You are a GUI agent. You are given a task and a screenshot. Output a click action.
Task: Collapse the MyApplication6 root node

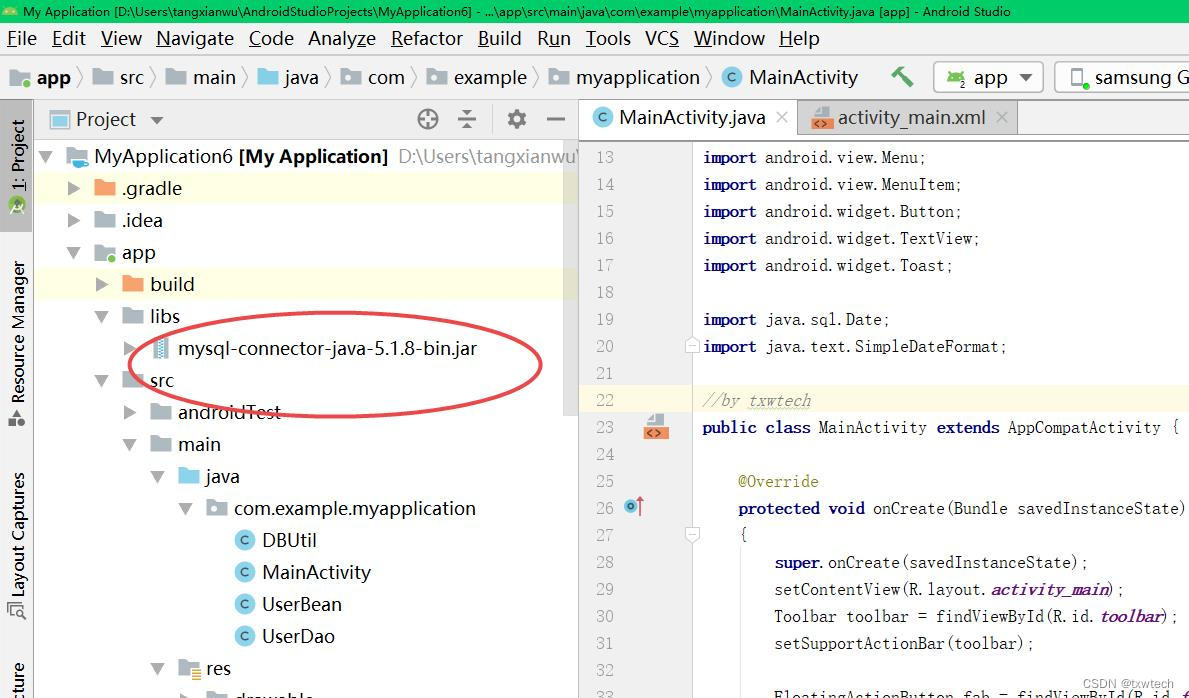tap(46, 157)
